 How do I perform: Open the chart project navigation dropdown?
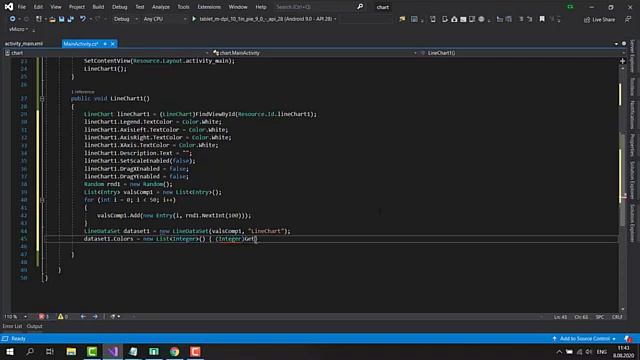107,53
